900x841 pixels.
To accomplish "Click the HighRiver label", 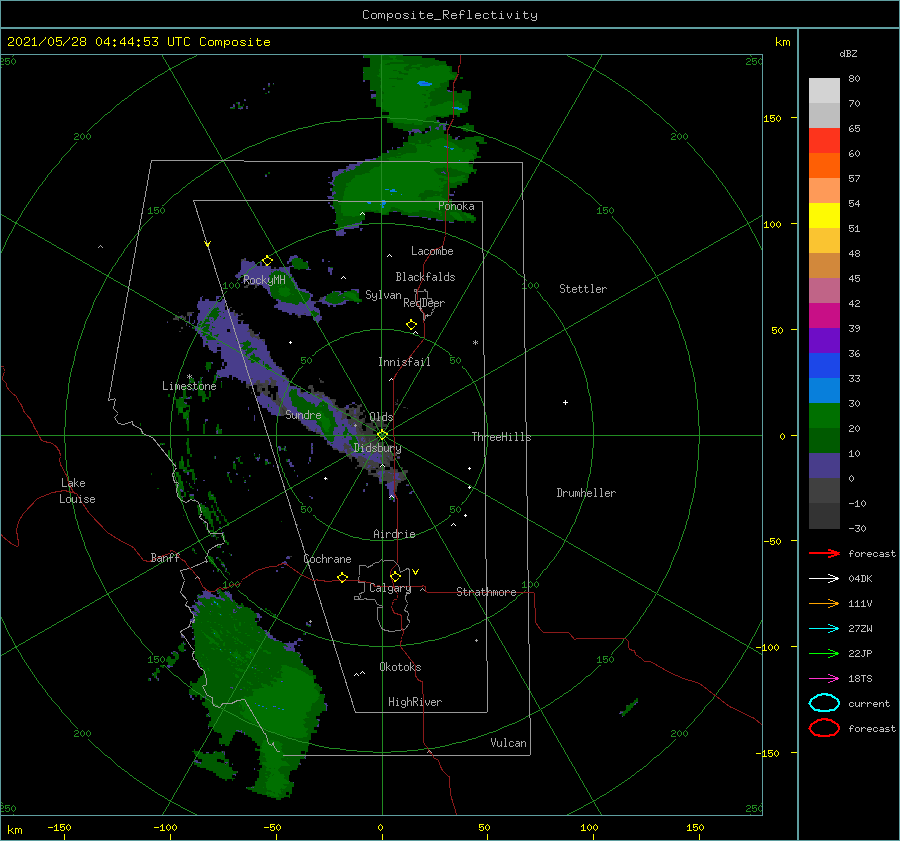I will [x=415, y=702].
